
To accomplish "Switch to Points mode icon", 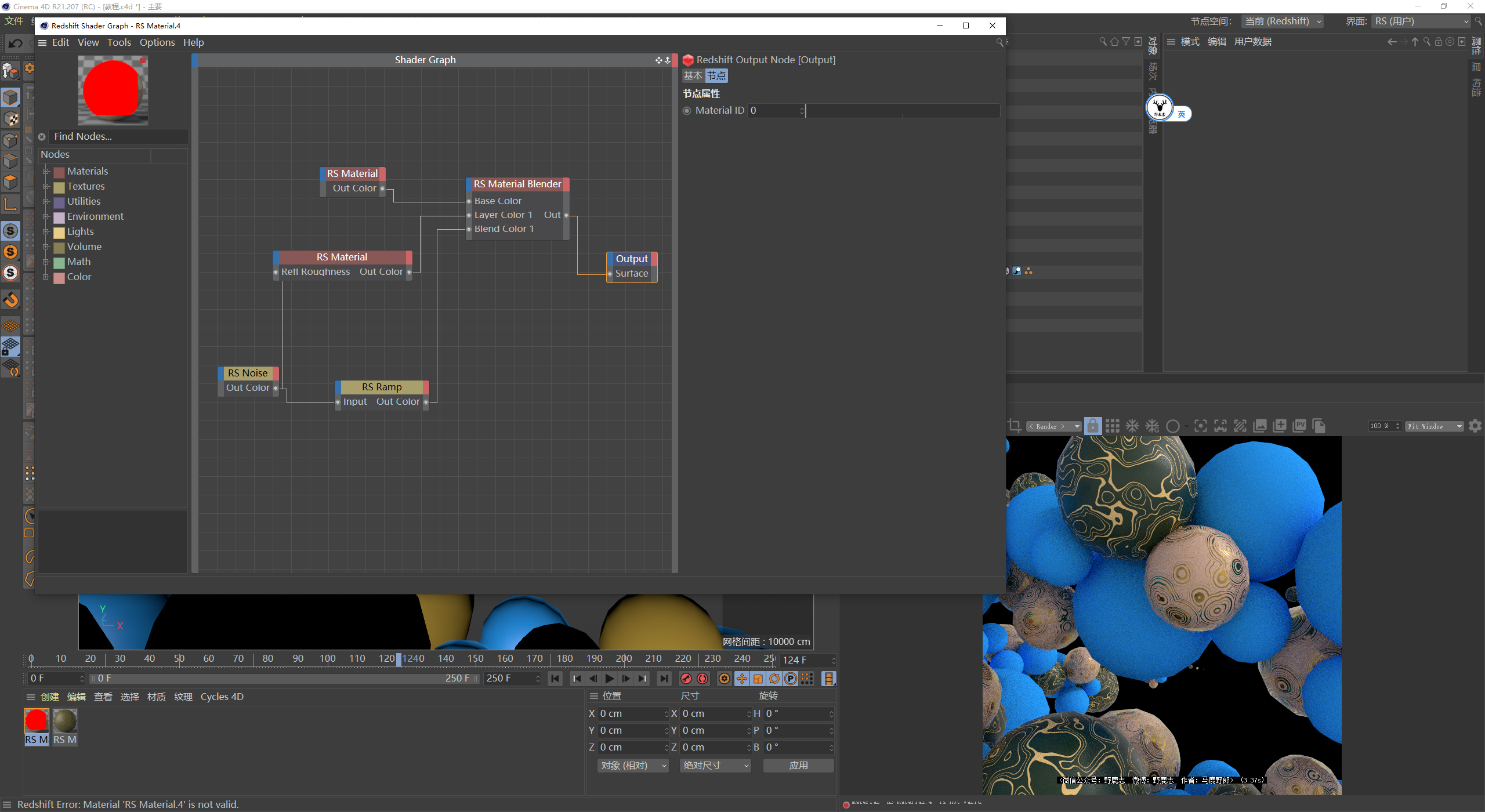I will coord(10,140).
